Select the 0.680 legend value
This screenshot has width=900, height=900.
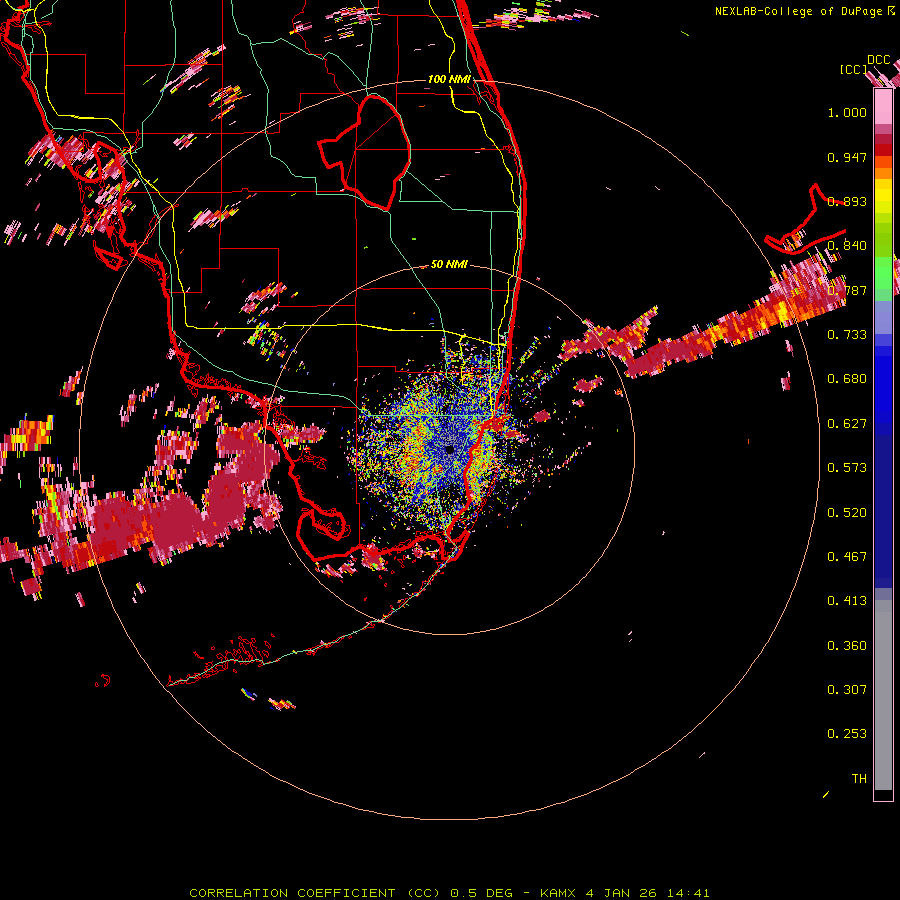[x=847, y=379]
